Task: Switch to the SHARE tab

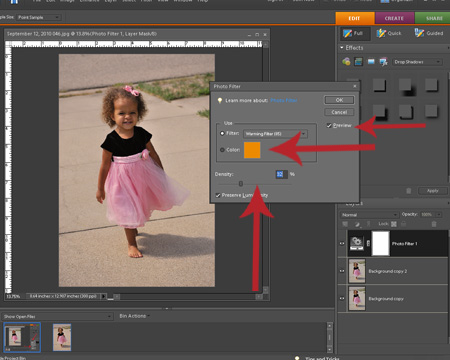Action: tap(433, 18)
